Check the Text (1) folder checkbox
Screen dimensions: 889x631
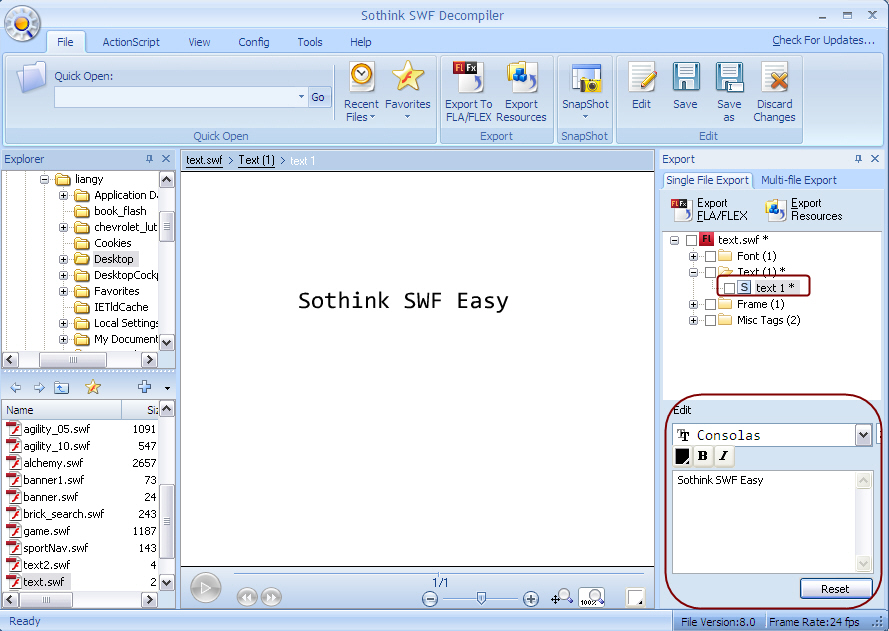point(710,273)
